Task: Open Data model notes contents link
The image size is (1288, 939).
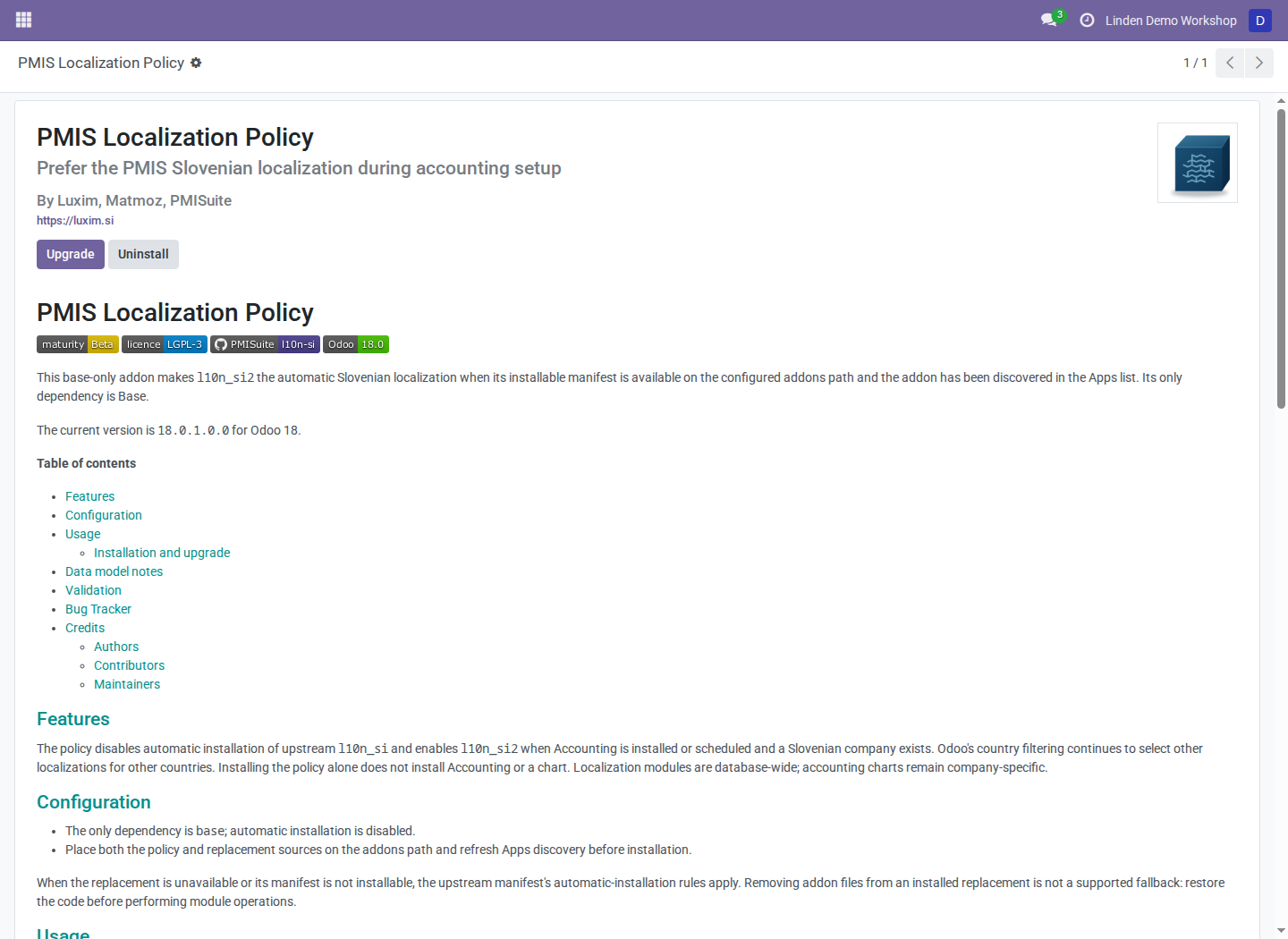Action: point(114,571)
